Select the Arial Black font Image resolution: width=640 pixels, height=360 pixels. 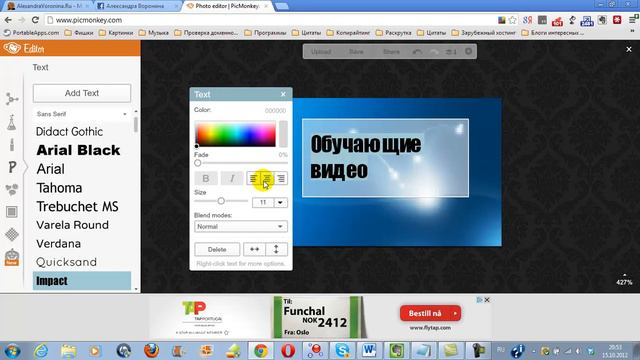coord(78,150)
